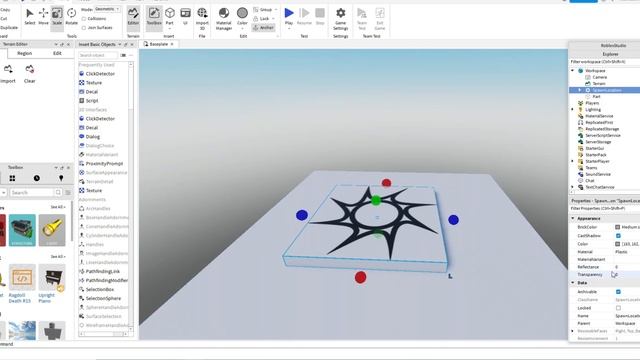Expand the TextChatService node in Explorer
640x360 pixels.
coord(573,187)
